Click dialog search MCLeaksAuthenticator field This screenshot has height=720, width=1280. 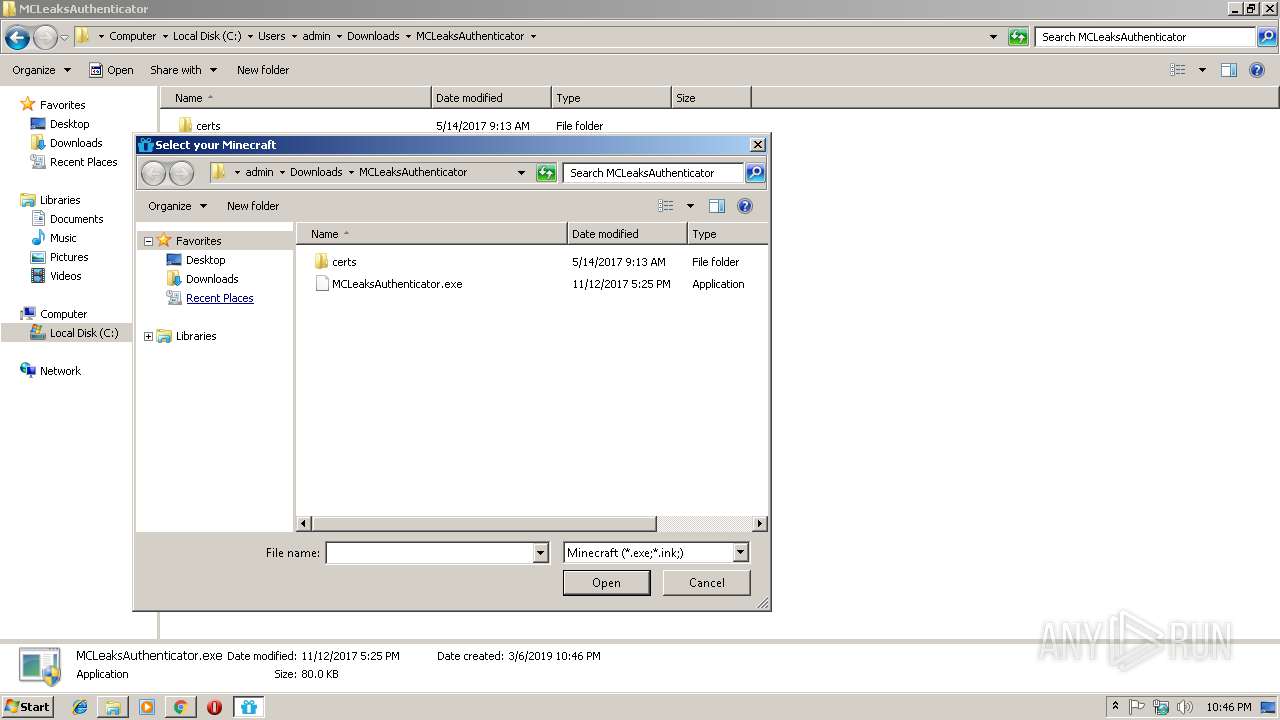pos(654,173)
